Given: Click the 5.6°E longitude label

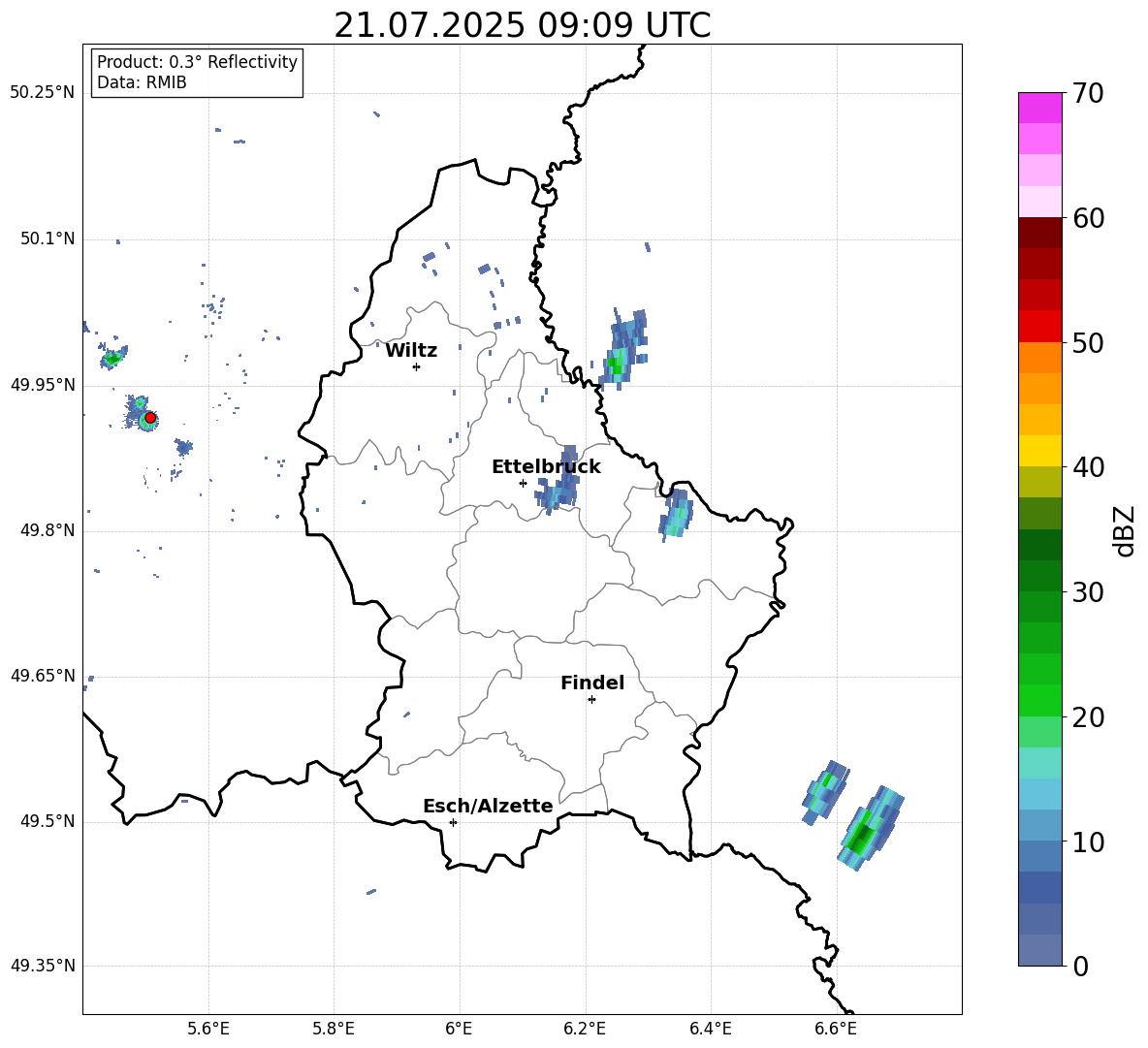Looking at the screenshot, I should (208, 1029).
